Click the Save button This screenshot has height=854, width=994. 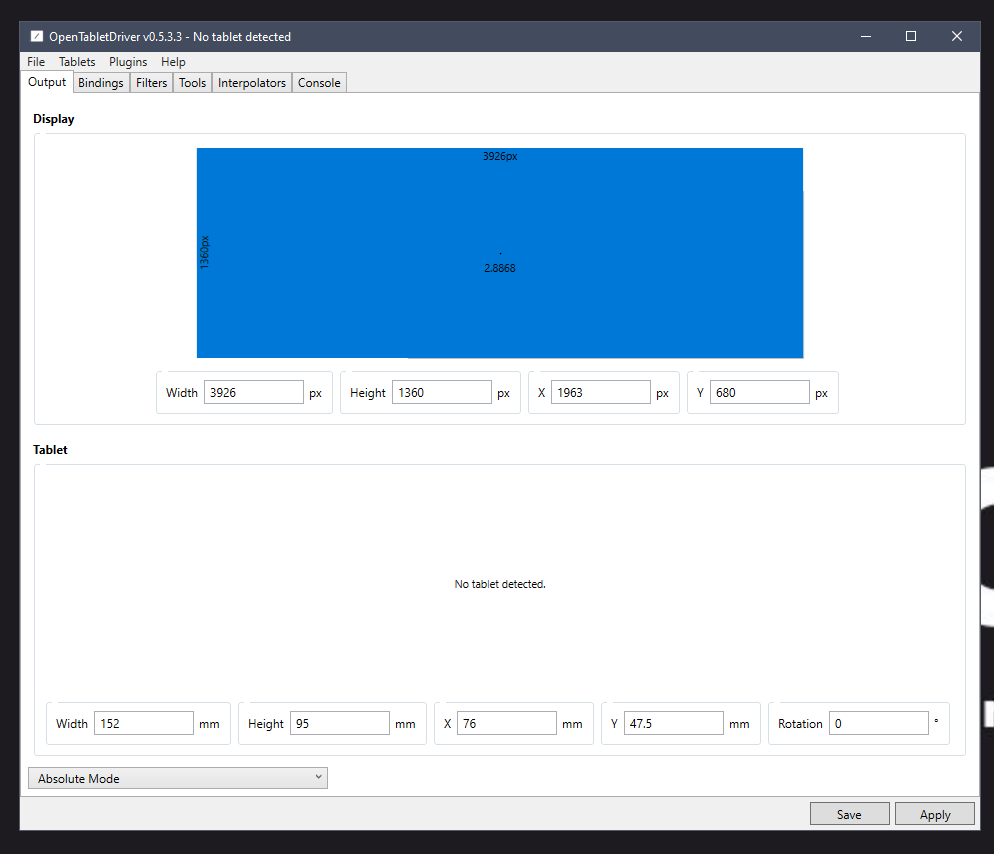849,814
